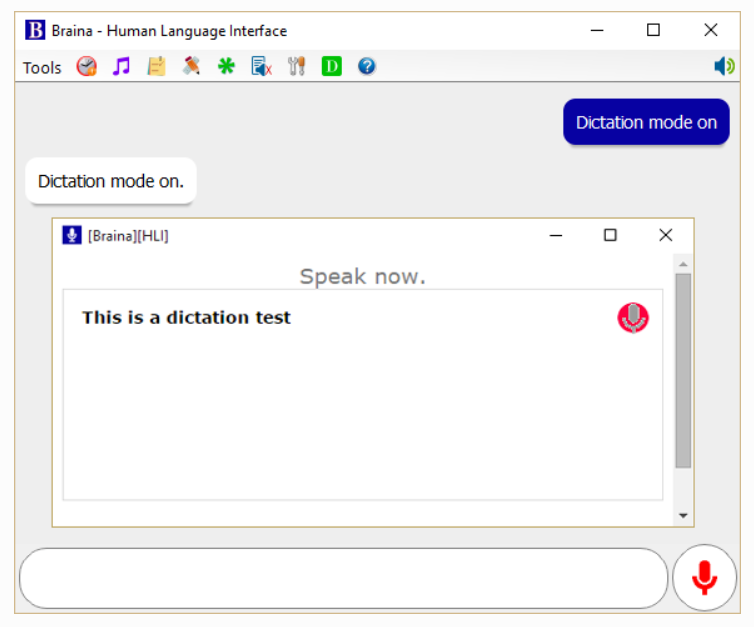This screenshot has height=627, width=754.
Task: Click the scroll up arrow in dictation window
Action: (x=683, y=264)
